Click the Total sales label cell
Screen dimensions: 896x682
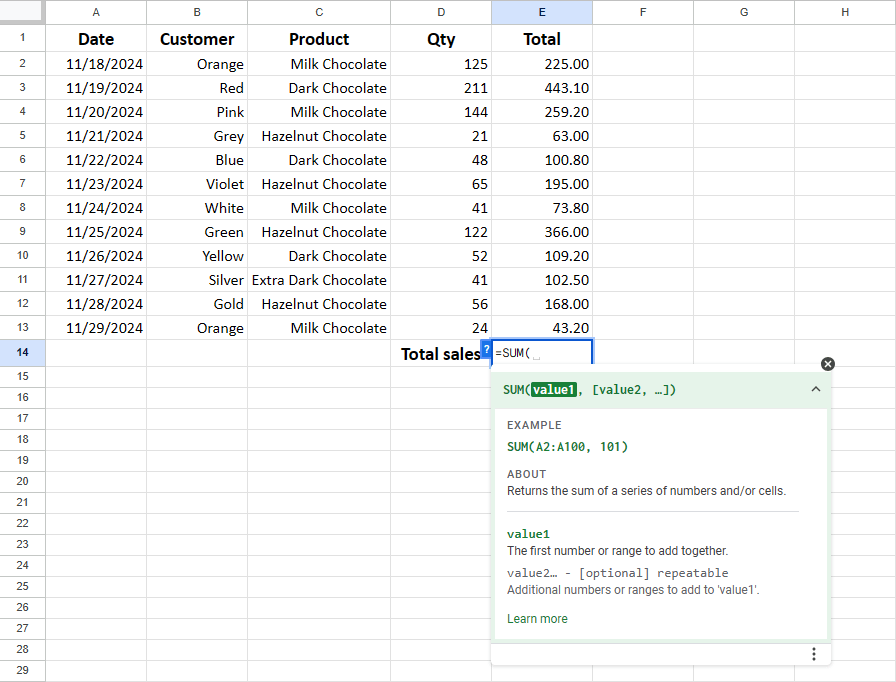[x=440, y=352]
